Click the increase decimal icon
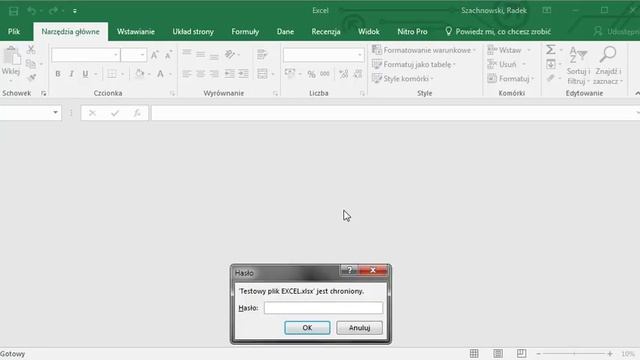The width and height of the screenshot is (640, 360). point(343,74)
